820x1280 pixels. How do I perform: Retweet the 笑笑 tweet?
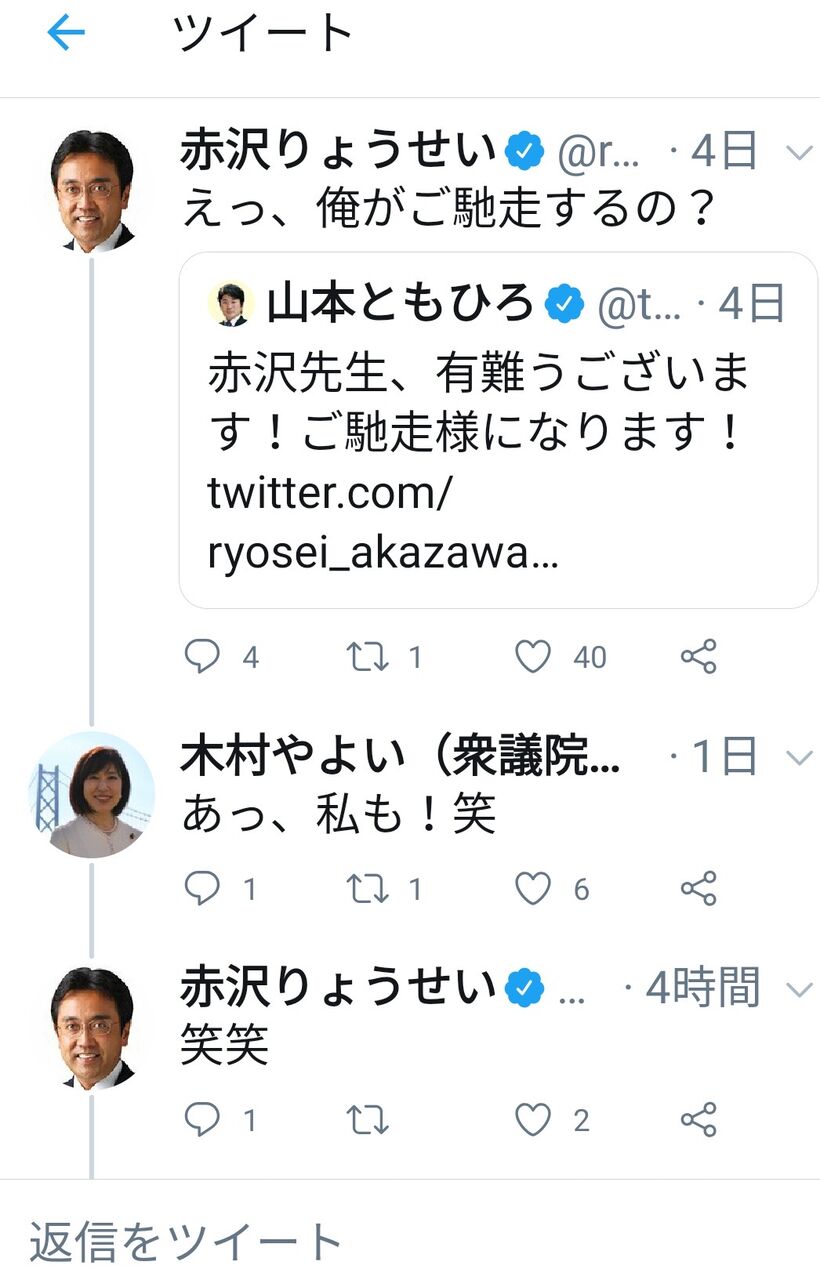[367, 1120]
